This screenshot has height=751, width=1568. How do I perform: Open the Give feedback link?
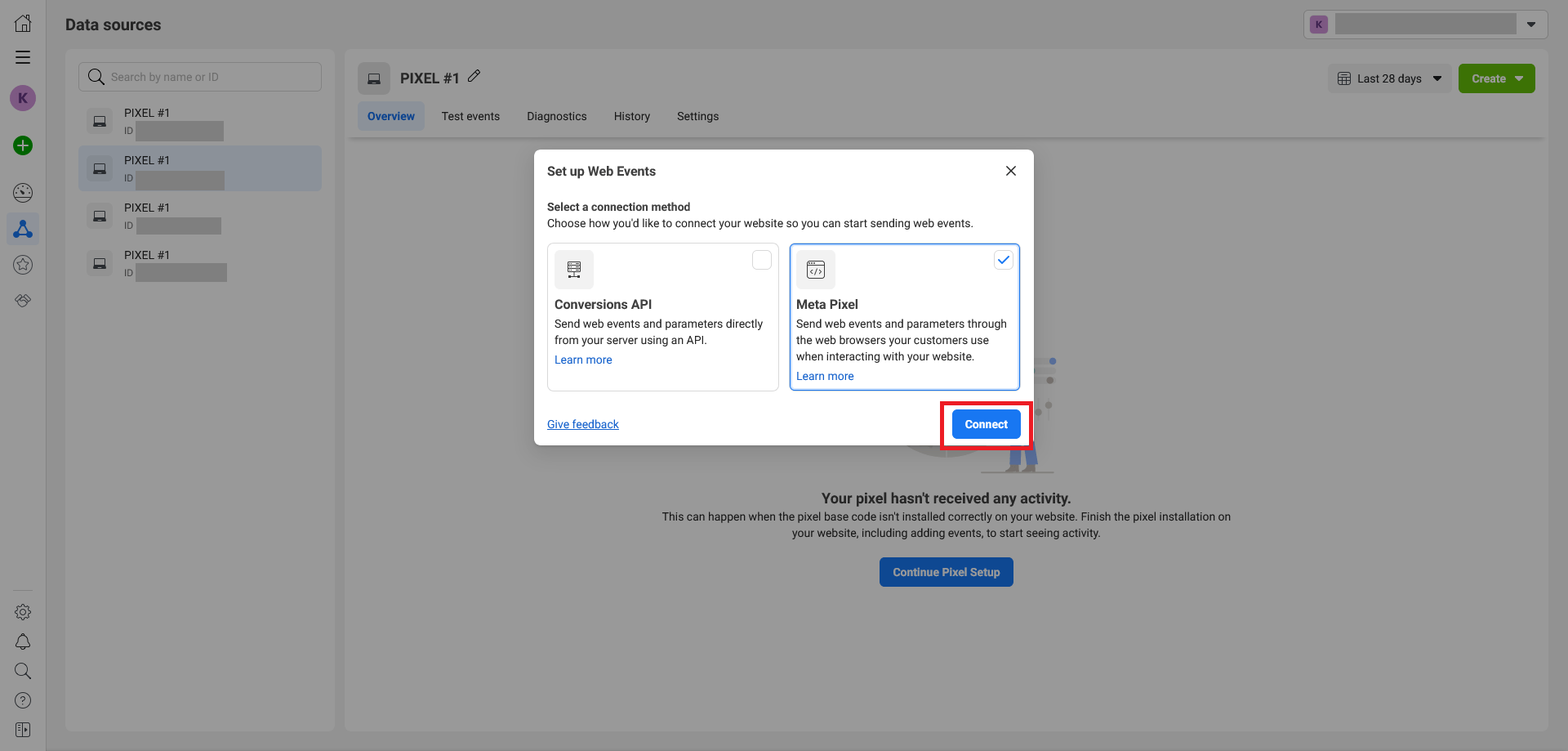pos(581,423)
